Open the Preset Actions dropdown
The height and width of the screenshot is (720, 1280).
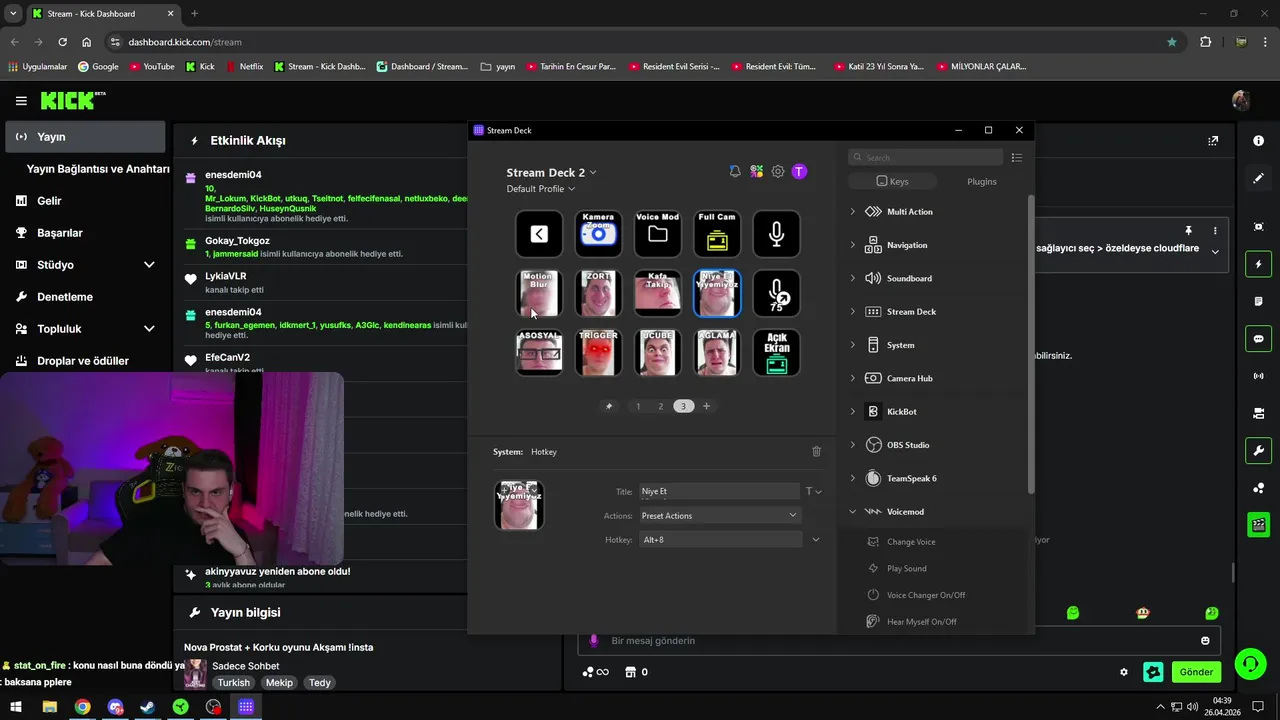click(719, 516)
